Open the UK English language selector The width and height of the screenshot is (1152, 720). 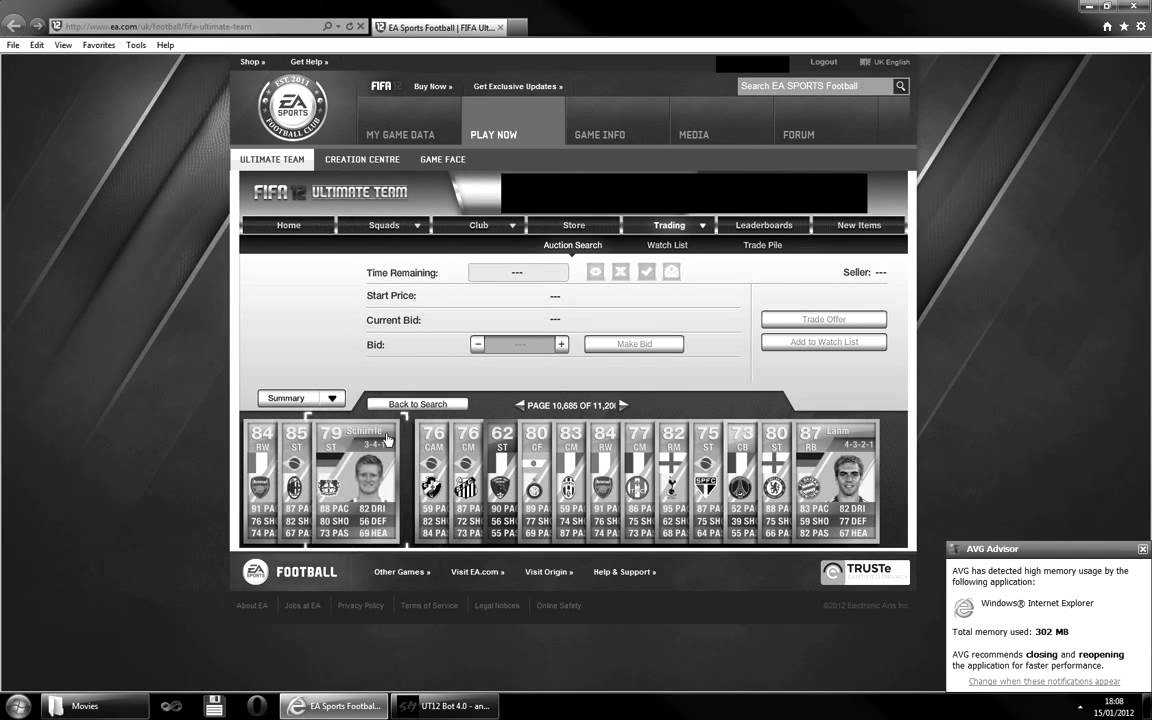(885, 62)
